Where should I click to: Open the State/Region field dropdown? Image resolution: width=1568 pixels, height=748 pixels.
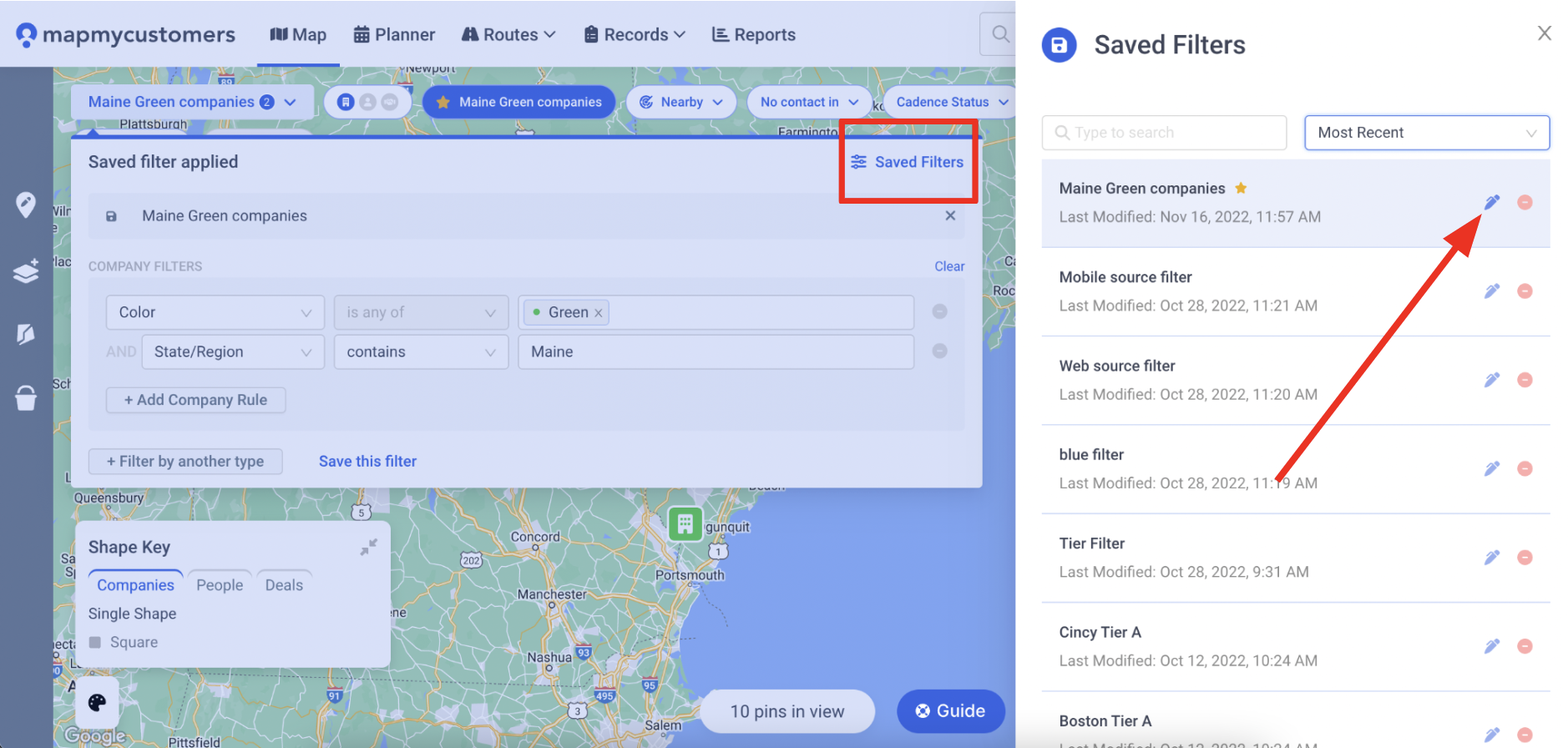point(233,352)
